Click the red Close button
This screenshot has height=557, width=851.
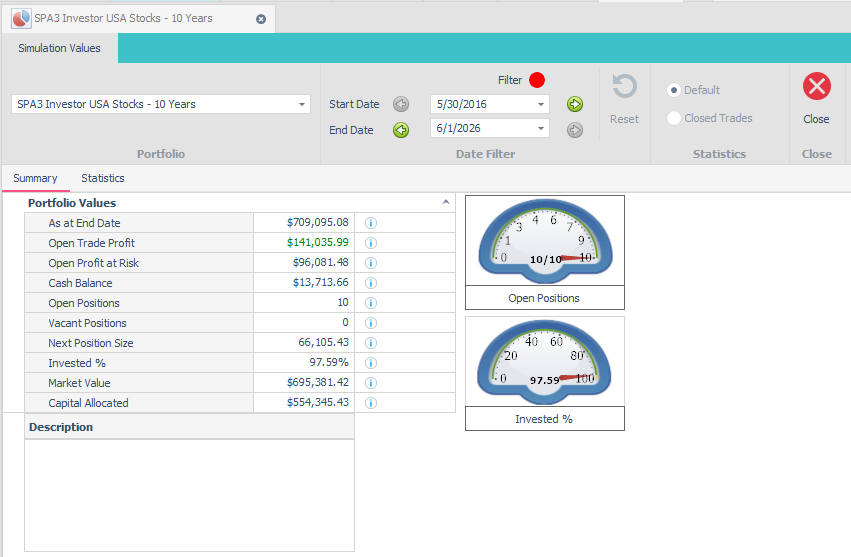point(816,86)
